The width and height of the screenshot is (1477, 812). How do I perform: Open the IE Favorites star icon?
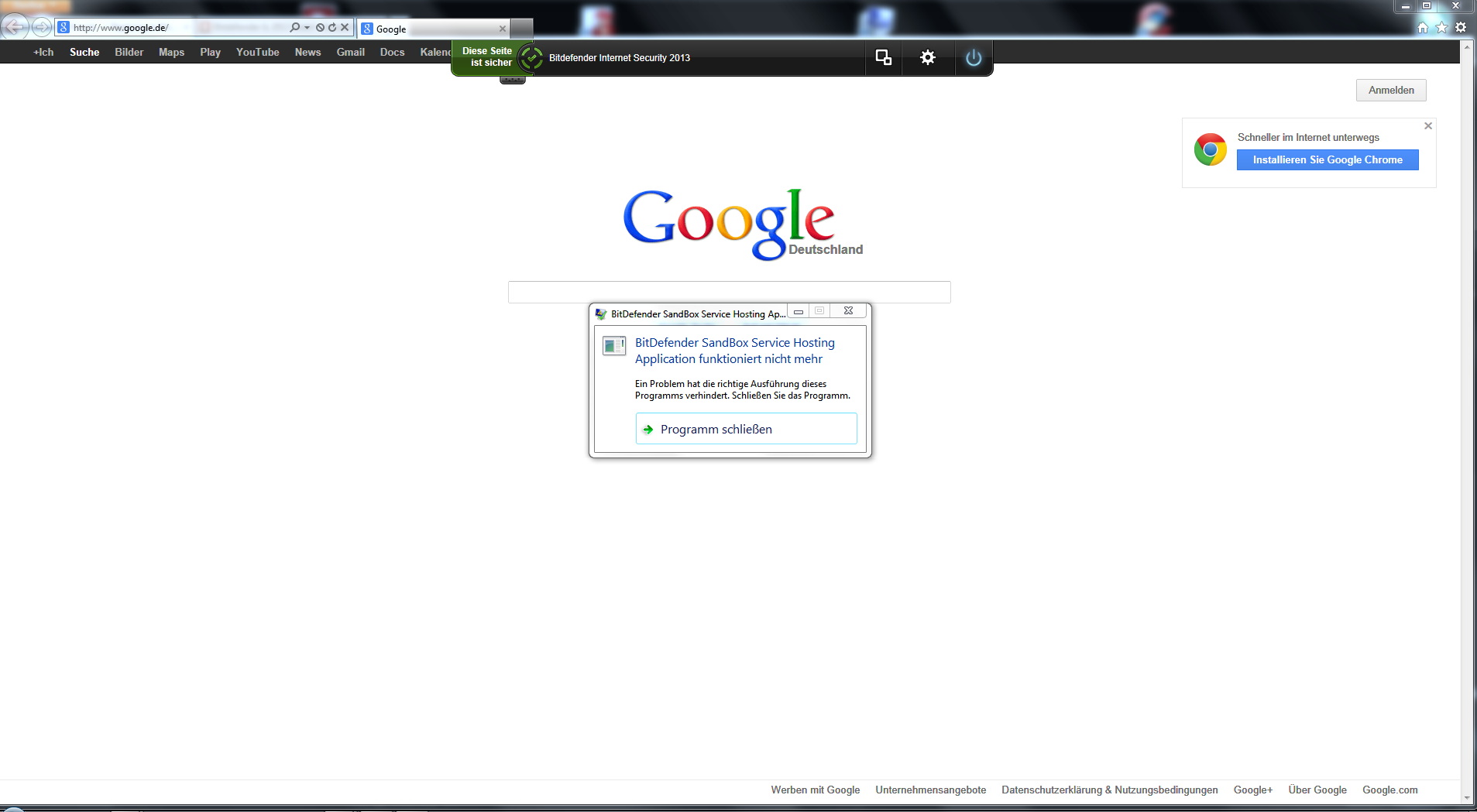1441,27
